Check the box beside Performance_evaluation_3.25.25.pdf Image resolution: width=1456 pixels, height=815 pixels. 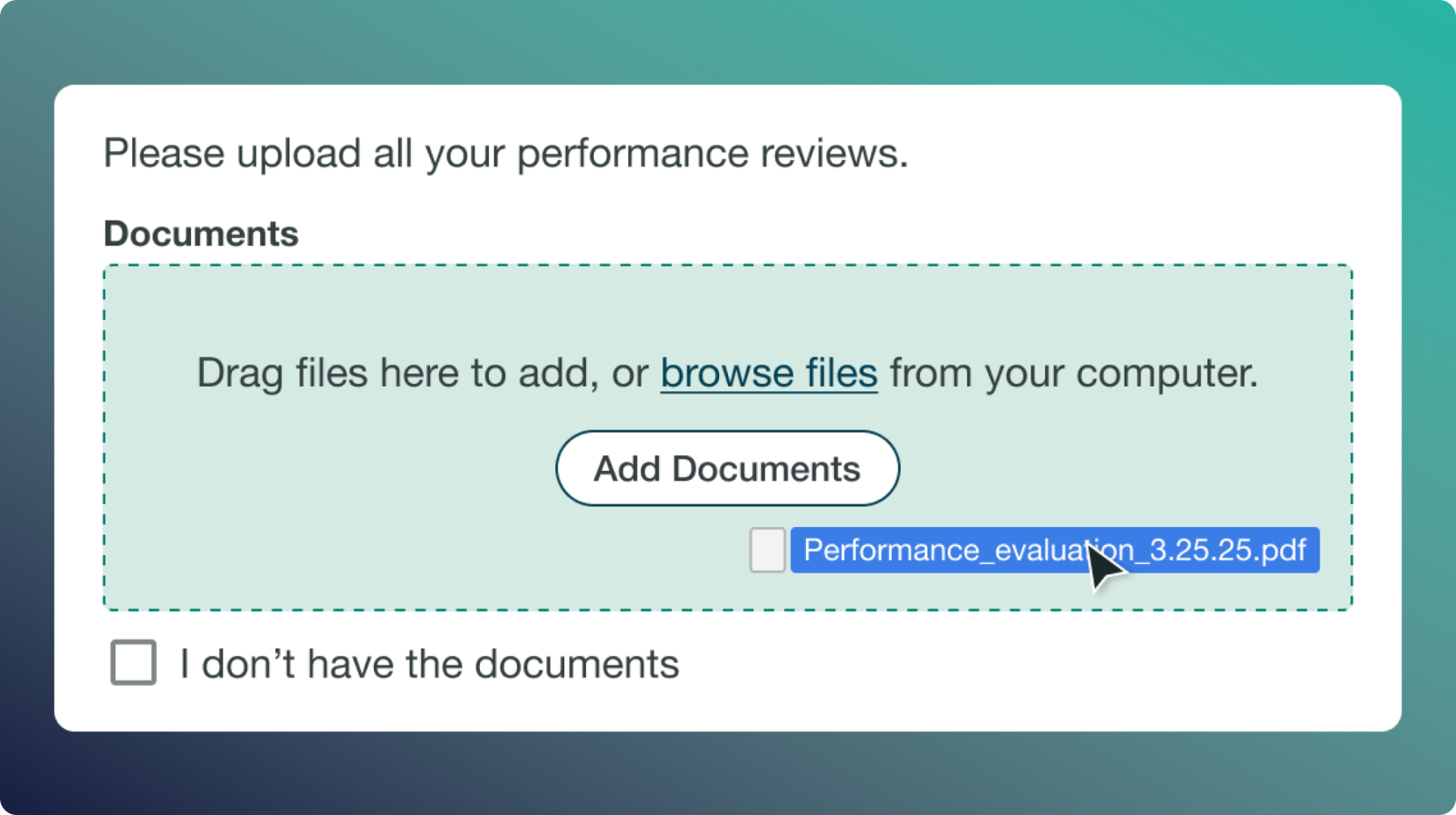click(x=767, y=550)
